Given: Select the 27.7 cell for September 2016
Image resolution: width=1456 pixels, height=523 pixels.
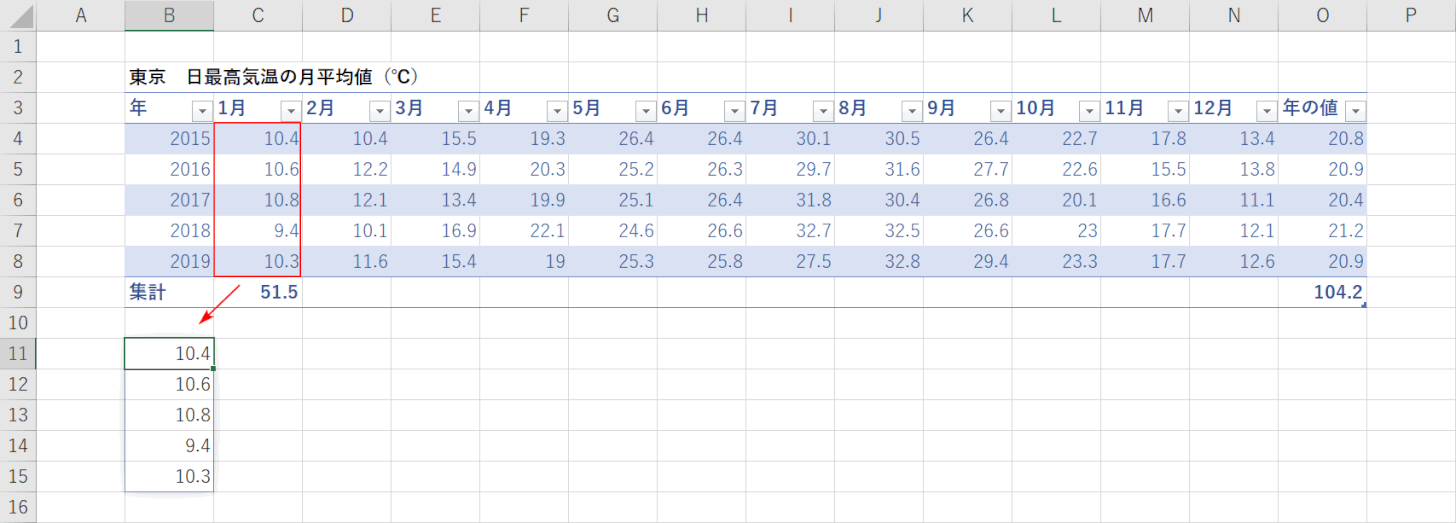Looking at the screenshot, I should pos(967,169).
